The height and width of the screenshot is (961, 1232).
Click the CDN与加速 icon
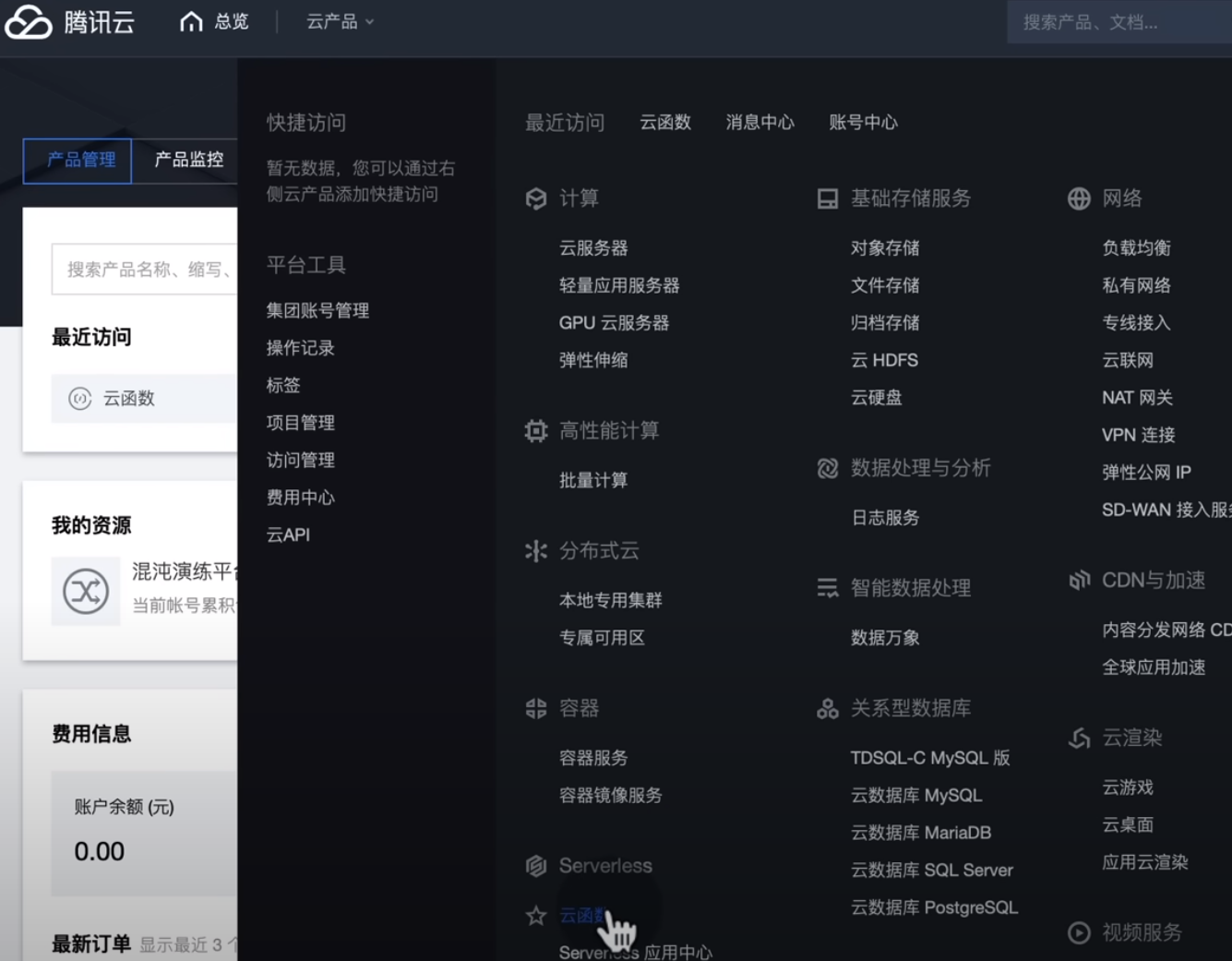(1079, 581)
